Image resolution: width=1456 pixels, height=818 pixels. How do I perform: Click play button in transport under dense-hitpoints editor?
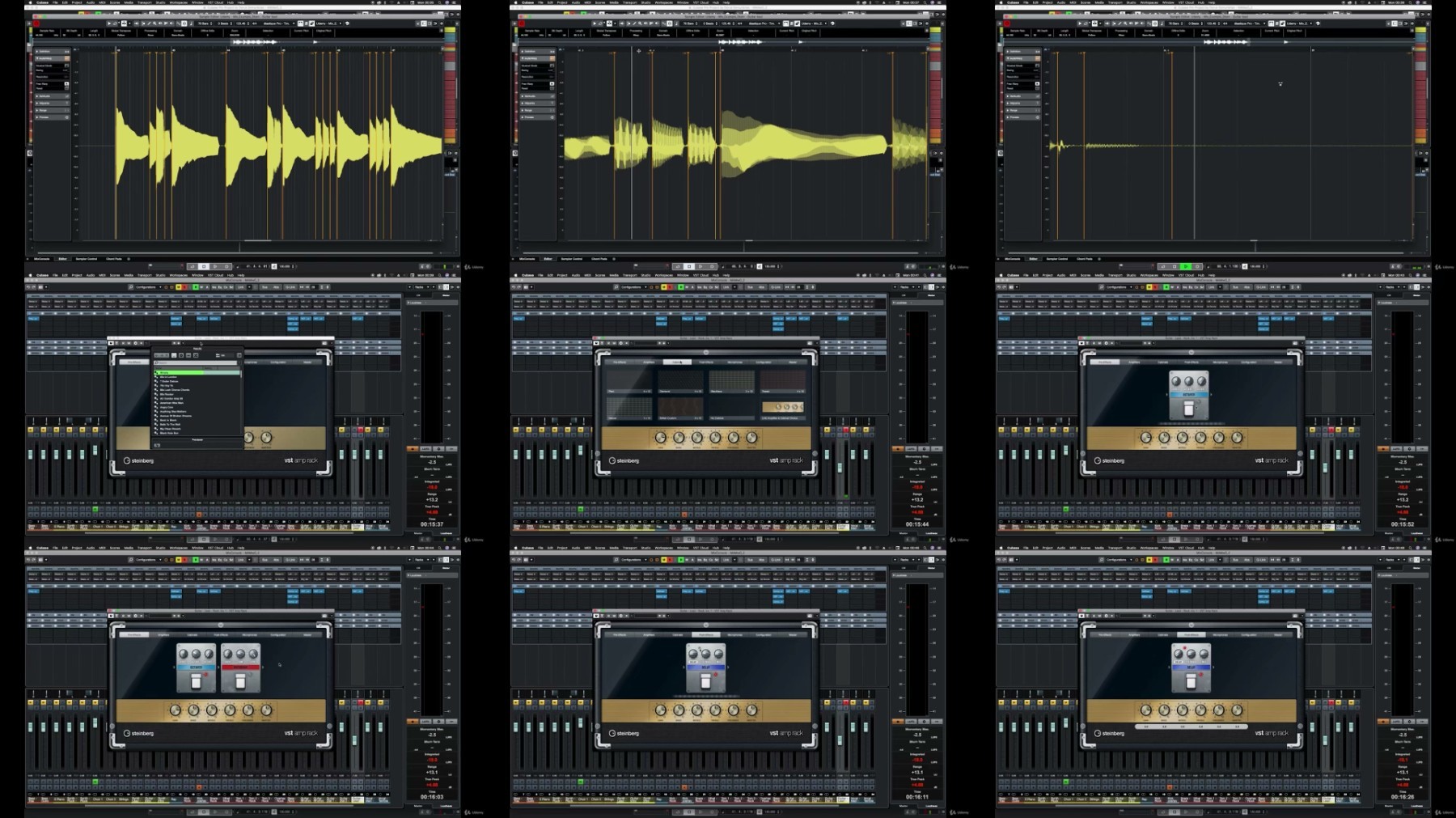[215, 266]
